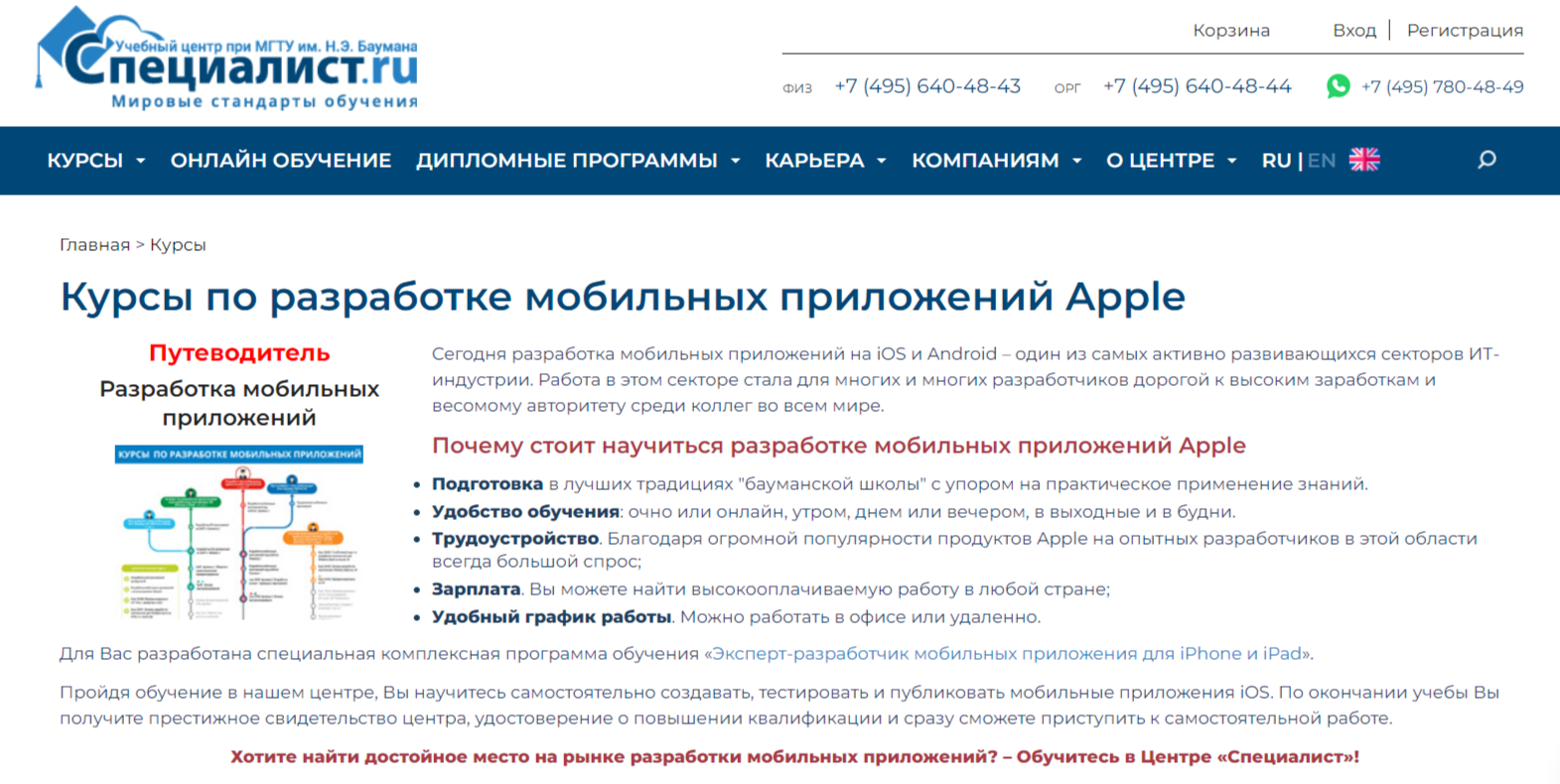
Task: Open the Корзина link
Action: coord(1231,31)
